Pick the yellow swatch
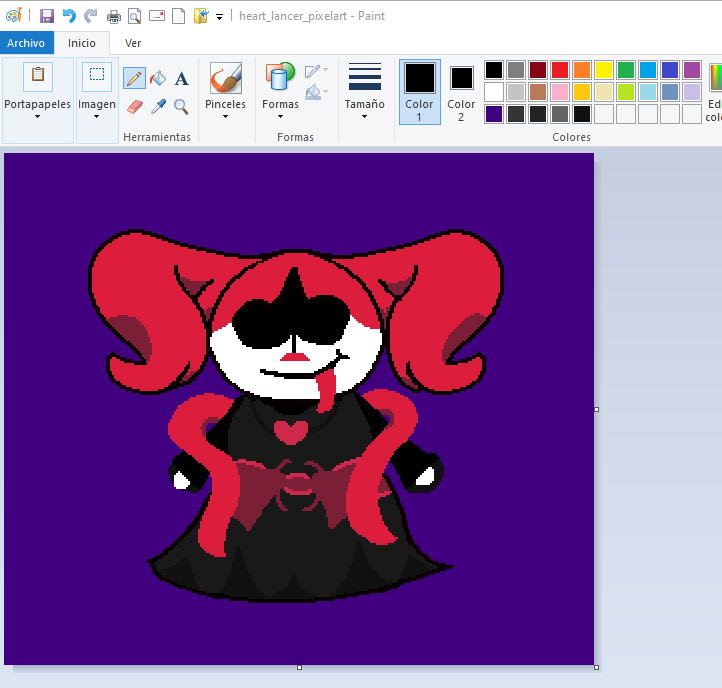This screenshot has height=688, width=722. (604, 70)
